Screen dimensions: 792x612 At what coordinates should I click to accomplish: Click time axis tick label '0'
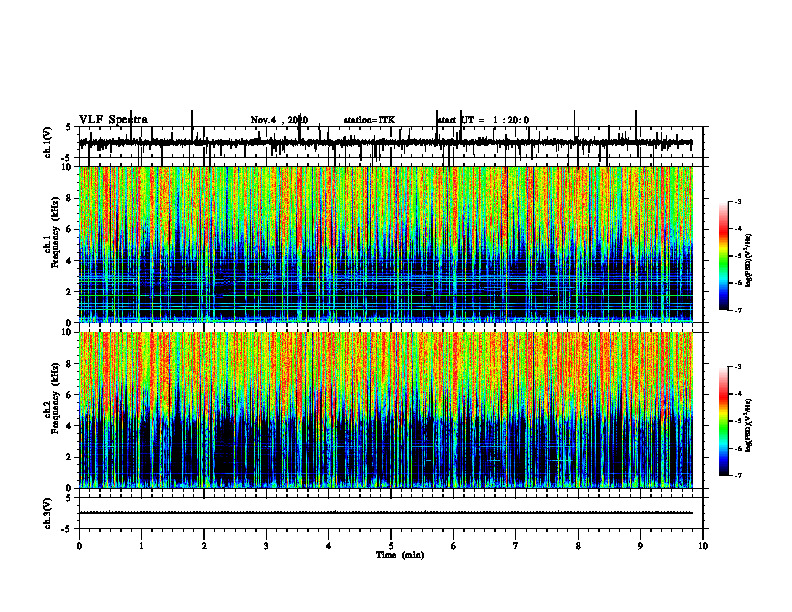(x=79, y=546)
